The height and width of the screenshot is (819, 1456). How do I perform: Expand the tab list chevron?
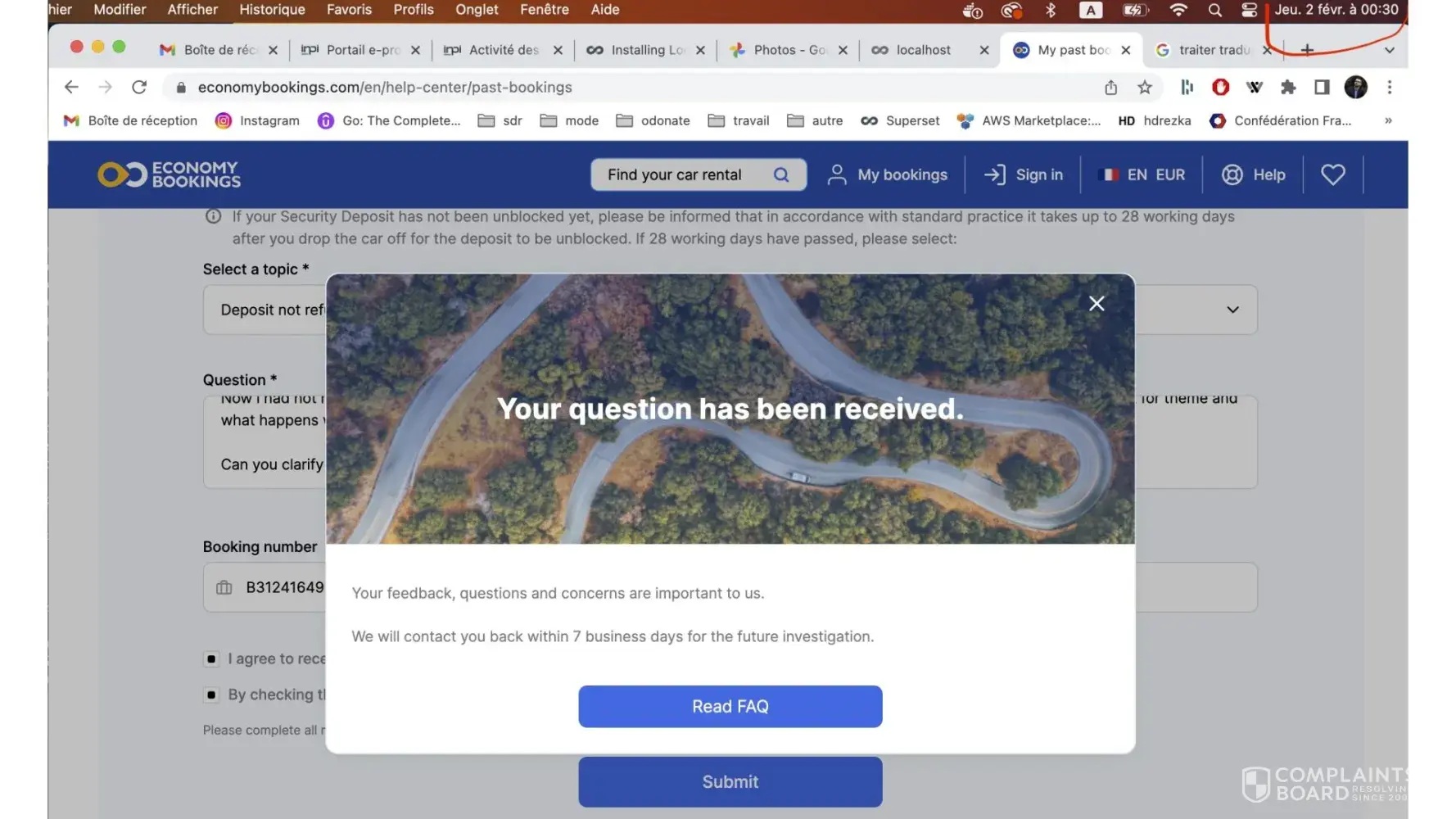tap(1389, 50)
